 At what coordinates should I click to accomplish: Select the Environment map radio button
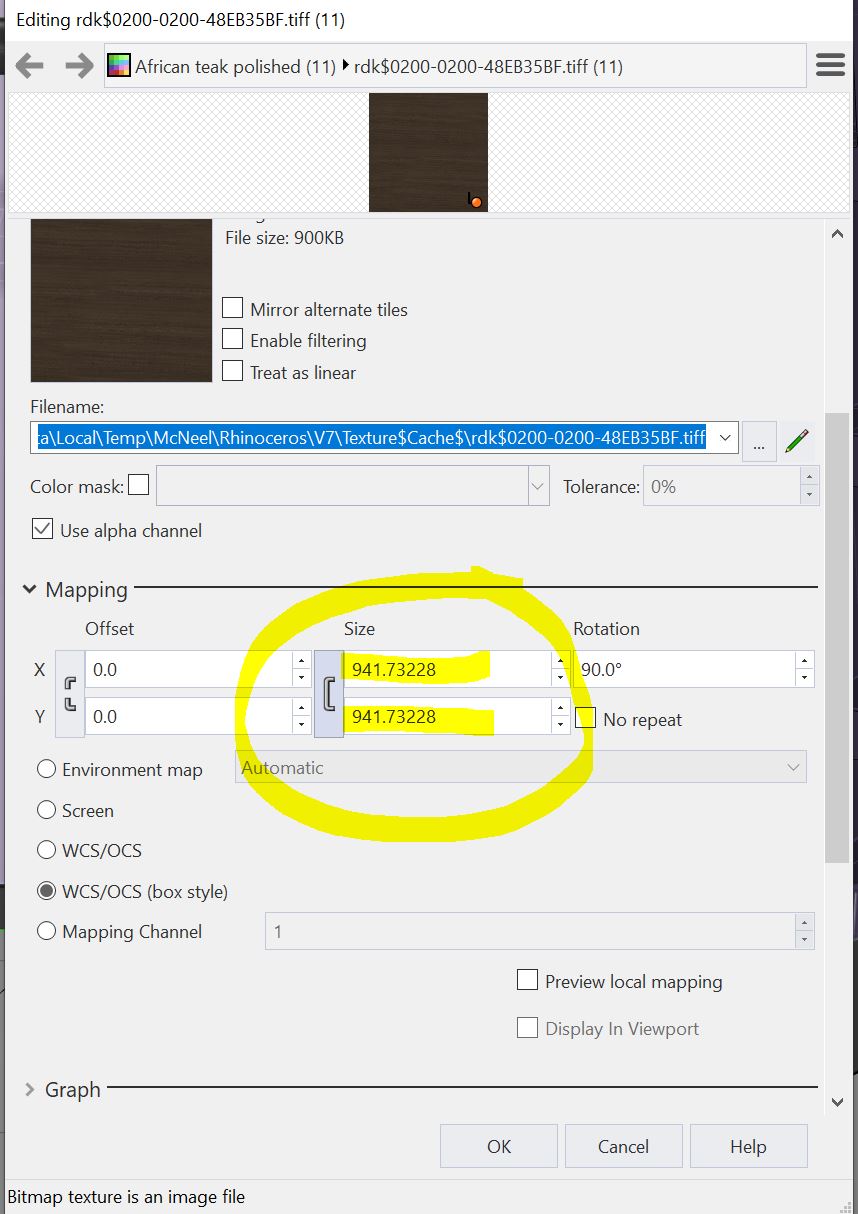(x=45, y=769)
